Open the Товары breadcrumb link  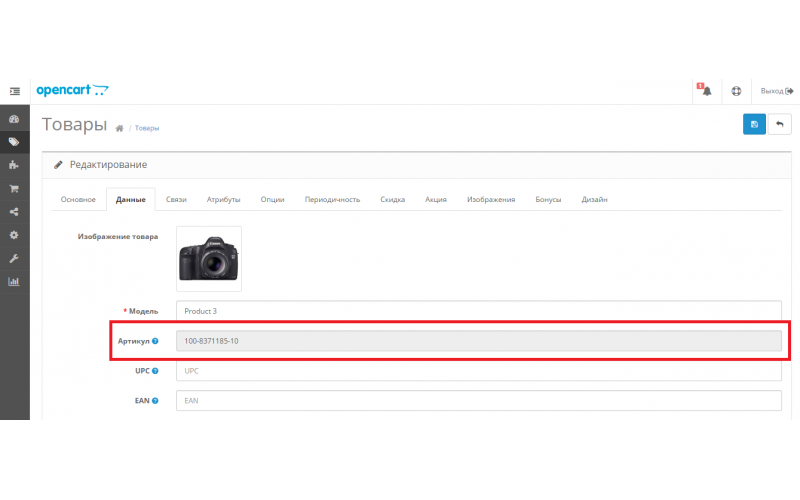(x=147, y=129)
